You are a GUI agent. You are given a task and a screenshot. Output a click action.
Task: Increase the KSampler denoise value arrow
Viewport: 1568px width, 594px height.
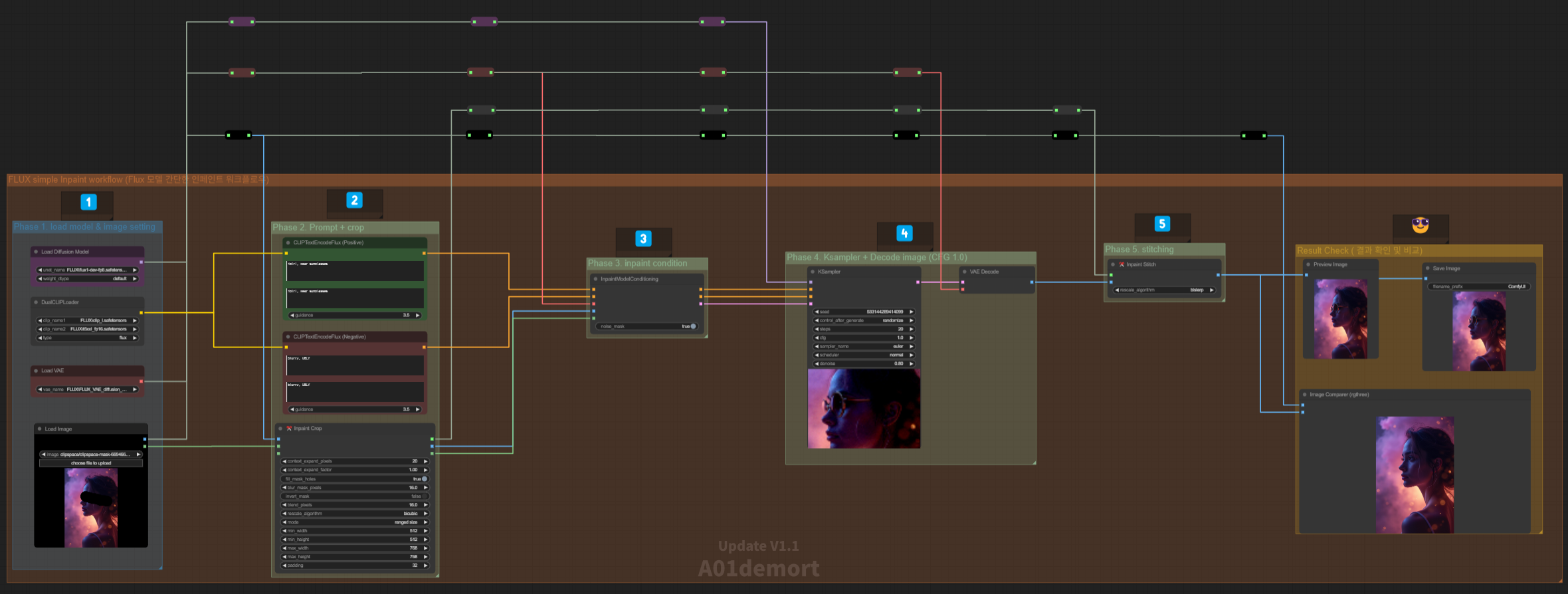click(912, 363)
